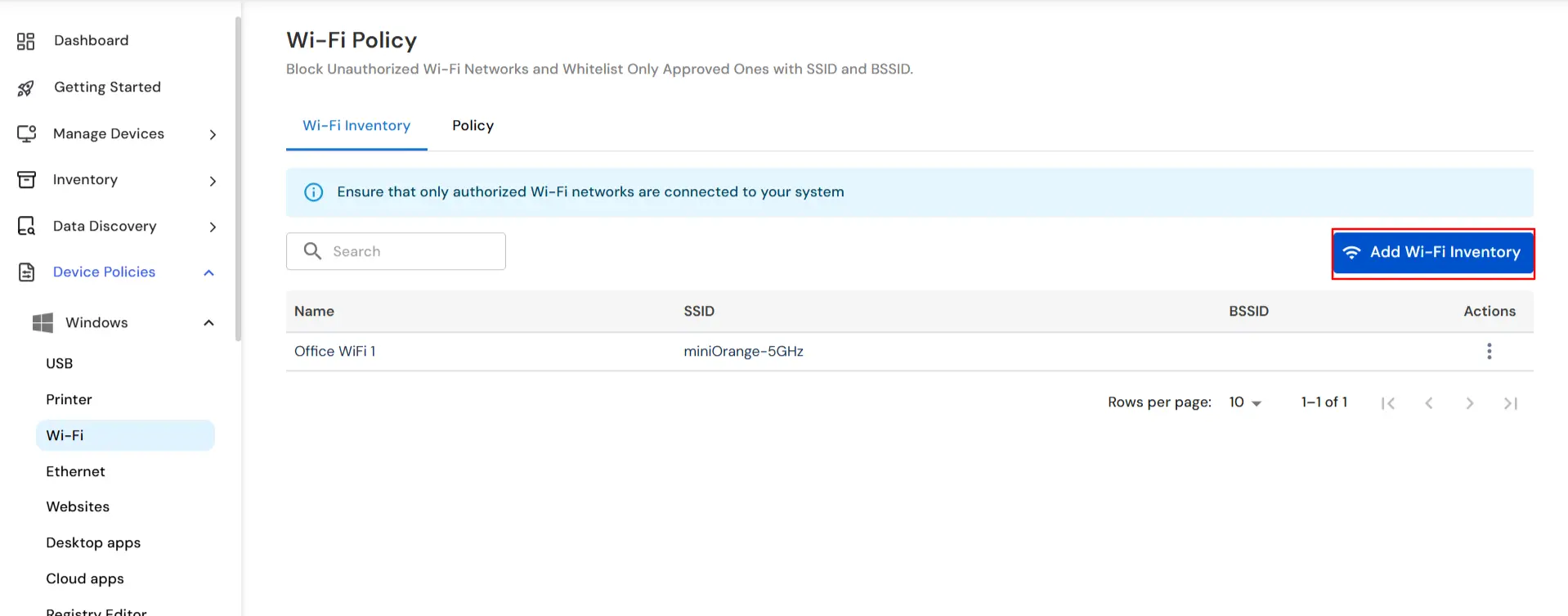Click BSSID column header
Screen dimensions: 1568x616
point(1248,311)
